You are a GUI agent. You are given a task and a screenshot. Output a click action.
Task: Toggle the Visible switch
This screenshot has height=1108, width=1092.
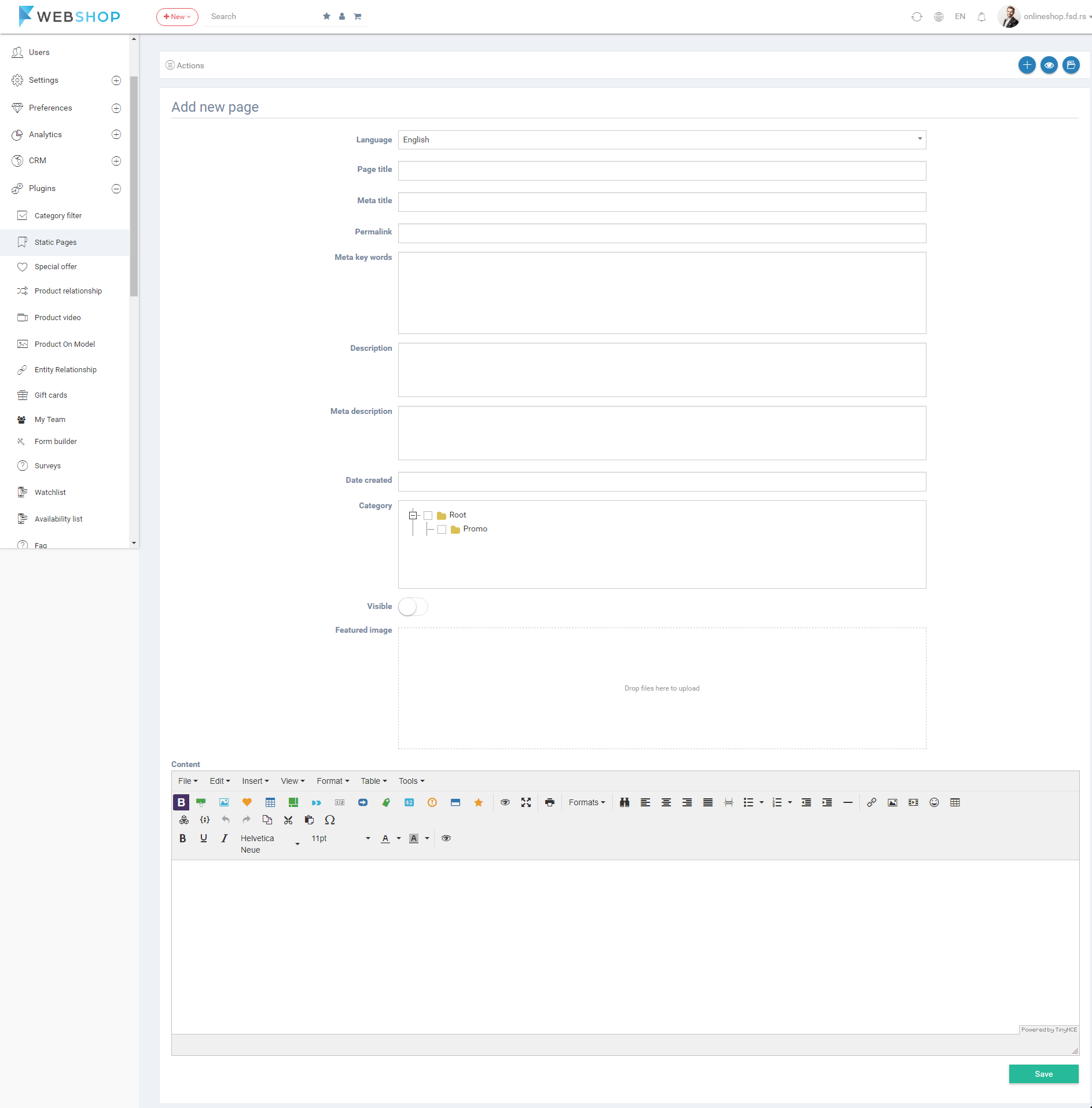coord(413,607)
